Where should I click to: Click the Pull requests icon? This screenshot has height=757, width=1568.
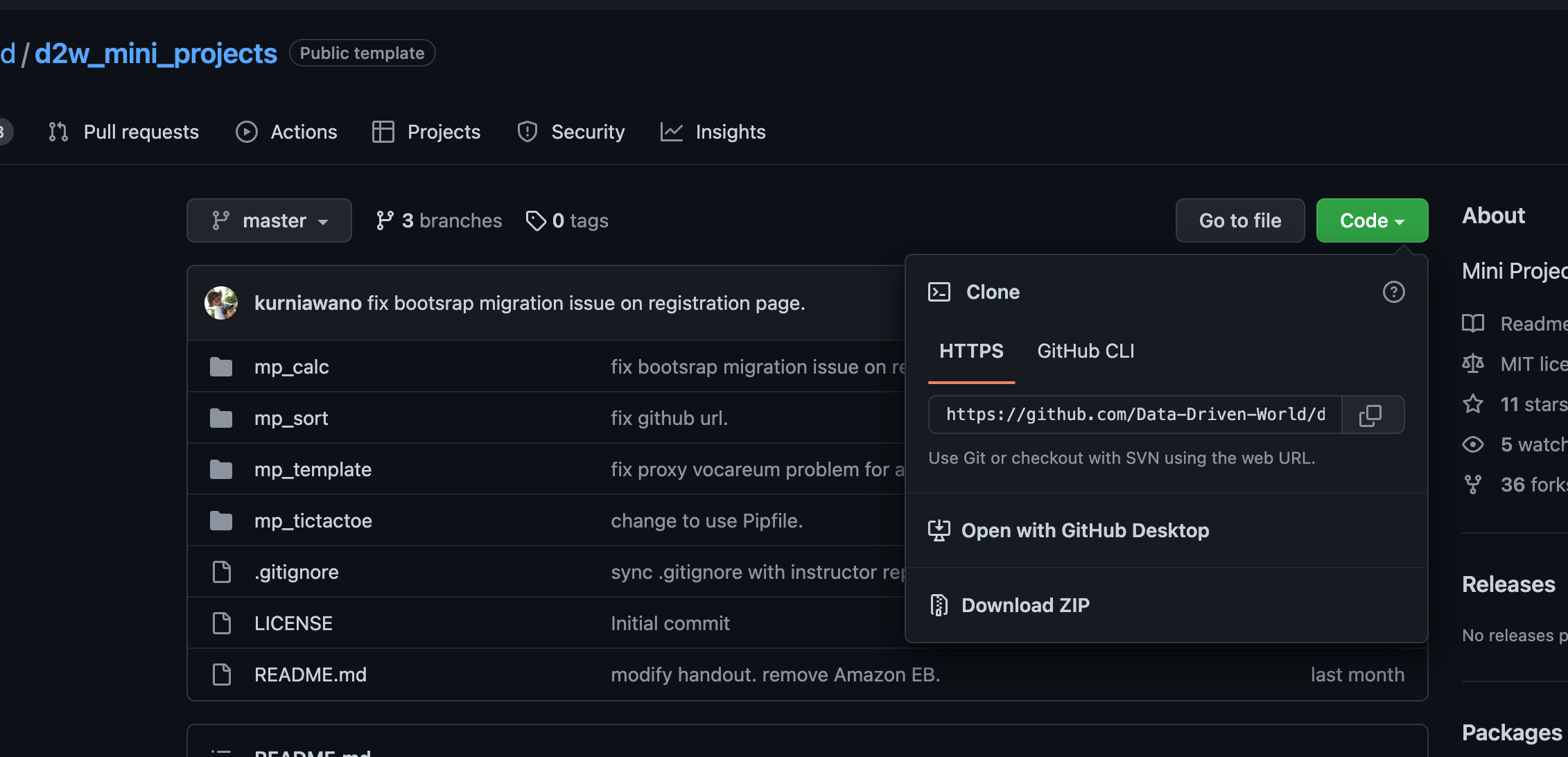click(58, 132)
